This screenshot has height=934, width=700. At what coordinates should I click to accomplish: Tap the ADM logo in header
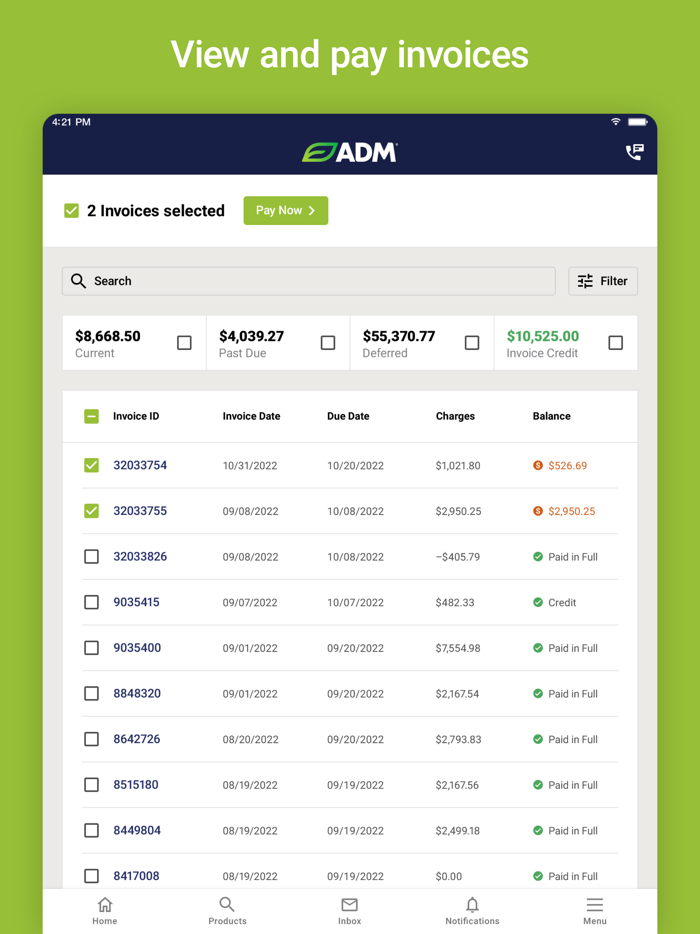(350, 152)
